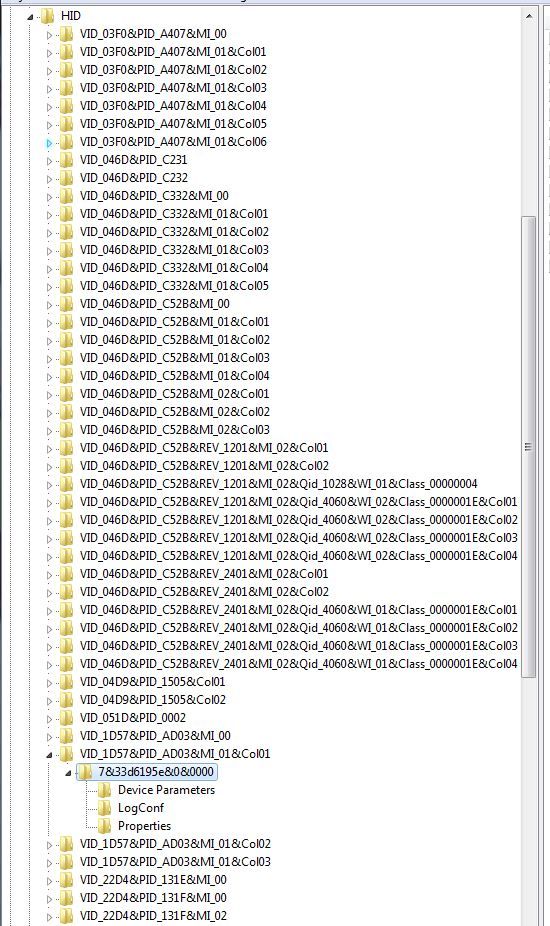Click open folder icon of 7&33d6195e&0&0000
The width and height of the screenshot is (550, 926).
pos(85,771)
